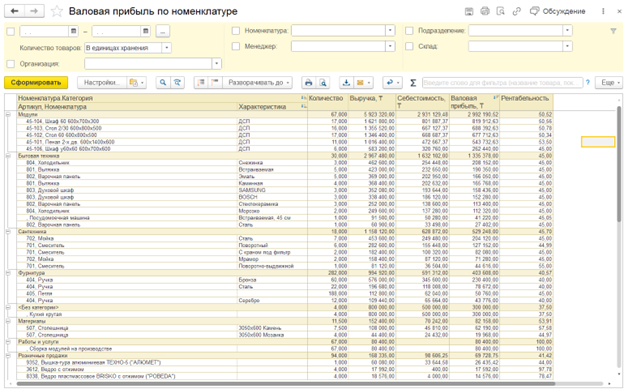The image size is (624, 389).
Task: Save the report with the diskette icon
Action: [469, 12]
